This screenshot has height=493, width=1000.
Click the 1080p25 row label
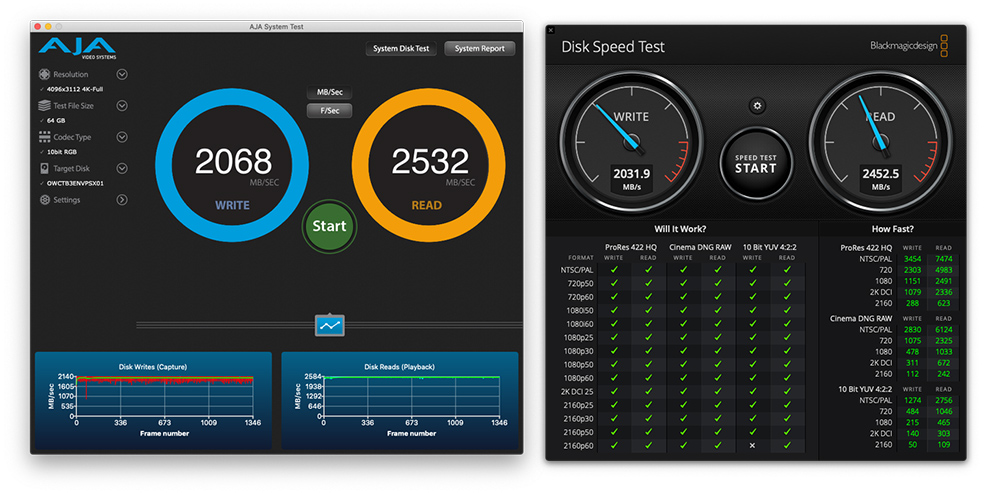click(580, 337)
